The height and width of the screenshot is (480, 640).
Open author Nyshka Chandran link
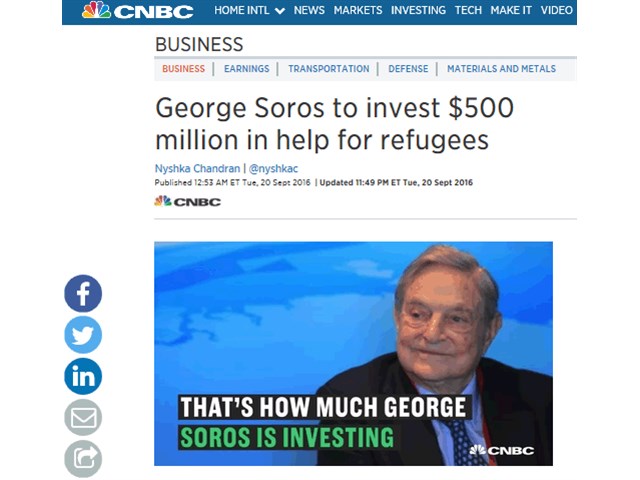197,169
